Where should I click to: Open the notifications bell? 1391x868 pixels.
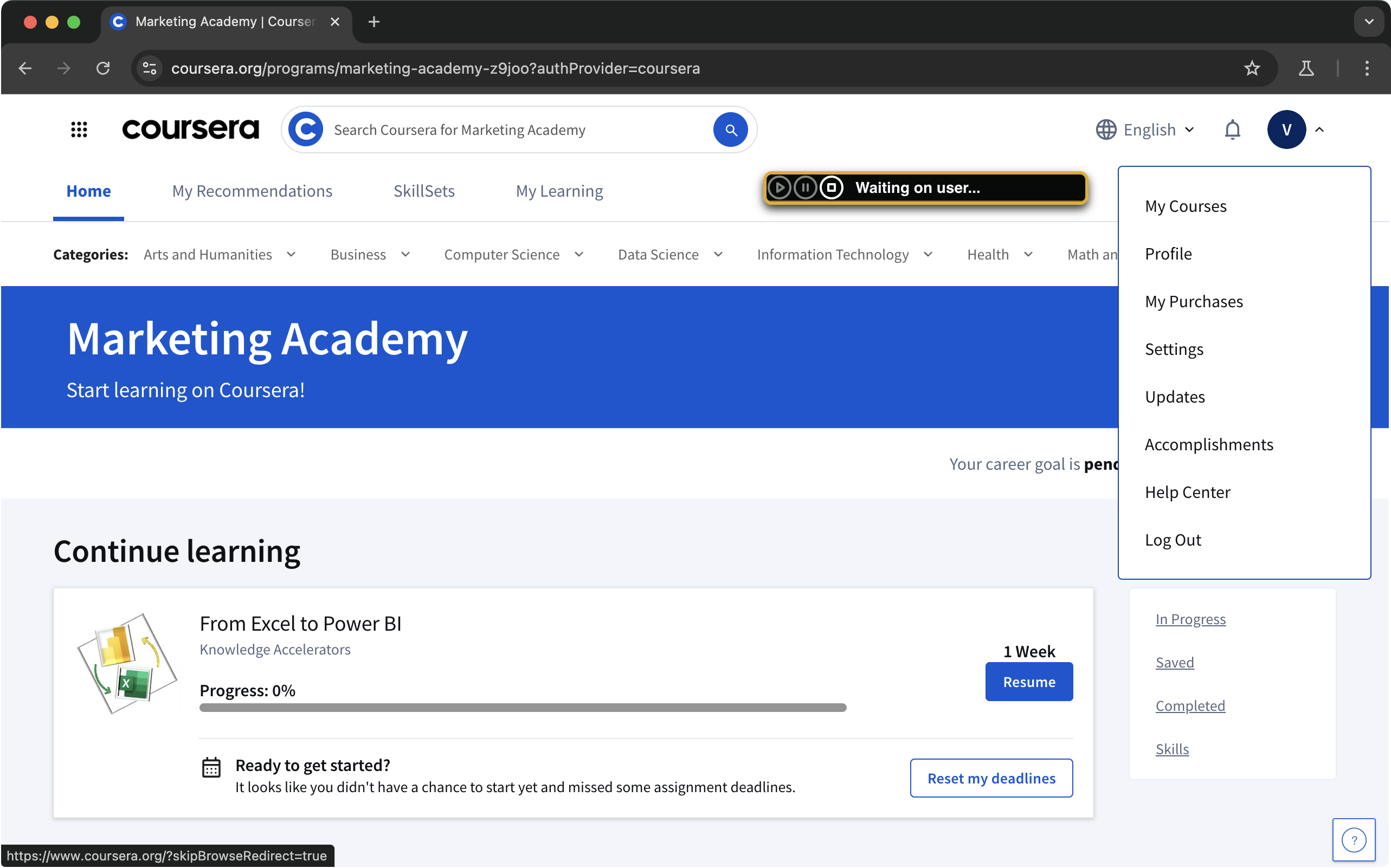coord(1232,129)
